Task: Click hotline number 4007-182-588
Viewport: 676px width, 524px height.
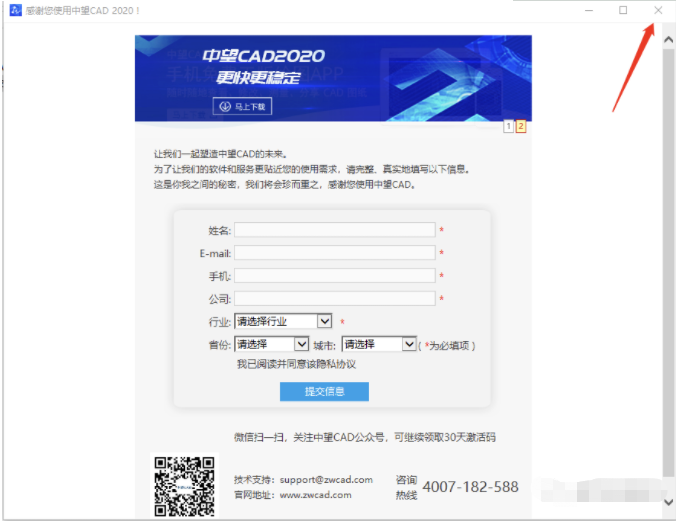Action: (470, 487)
